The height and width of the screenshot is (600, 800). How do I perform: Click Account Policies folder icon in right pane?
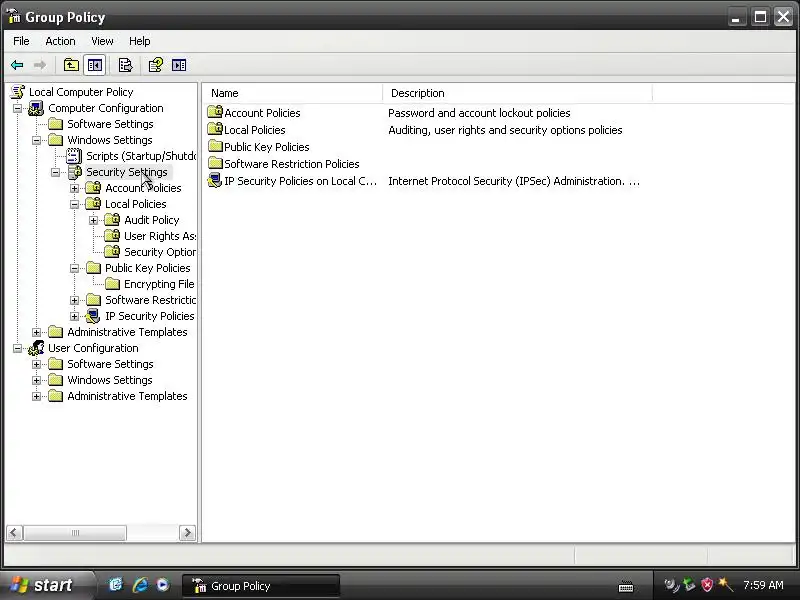tap(215, 112)
